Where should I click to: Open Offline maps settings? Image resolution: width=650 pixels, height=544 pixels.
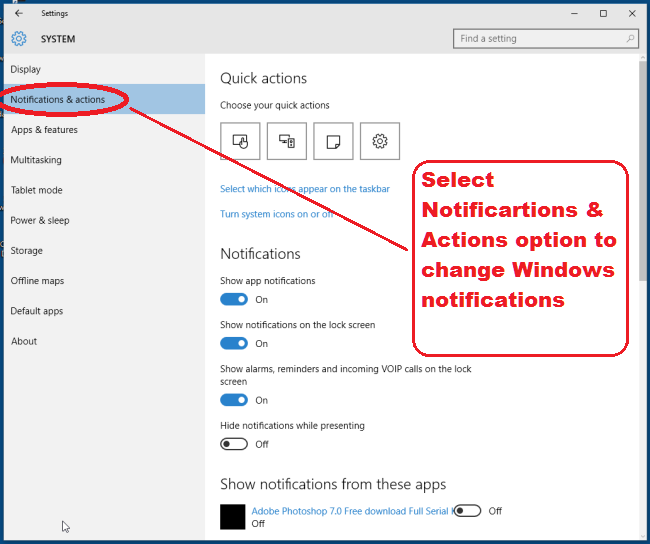(x=104, y=281)
